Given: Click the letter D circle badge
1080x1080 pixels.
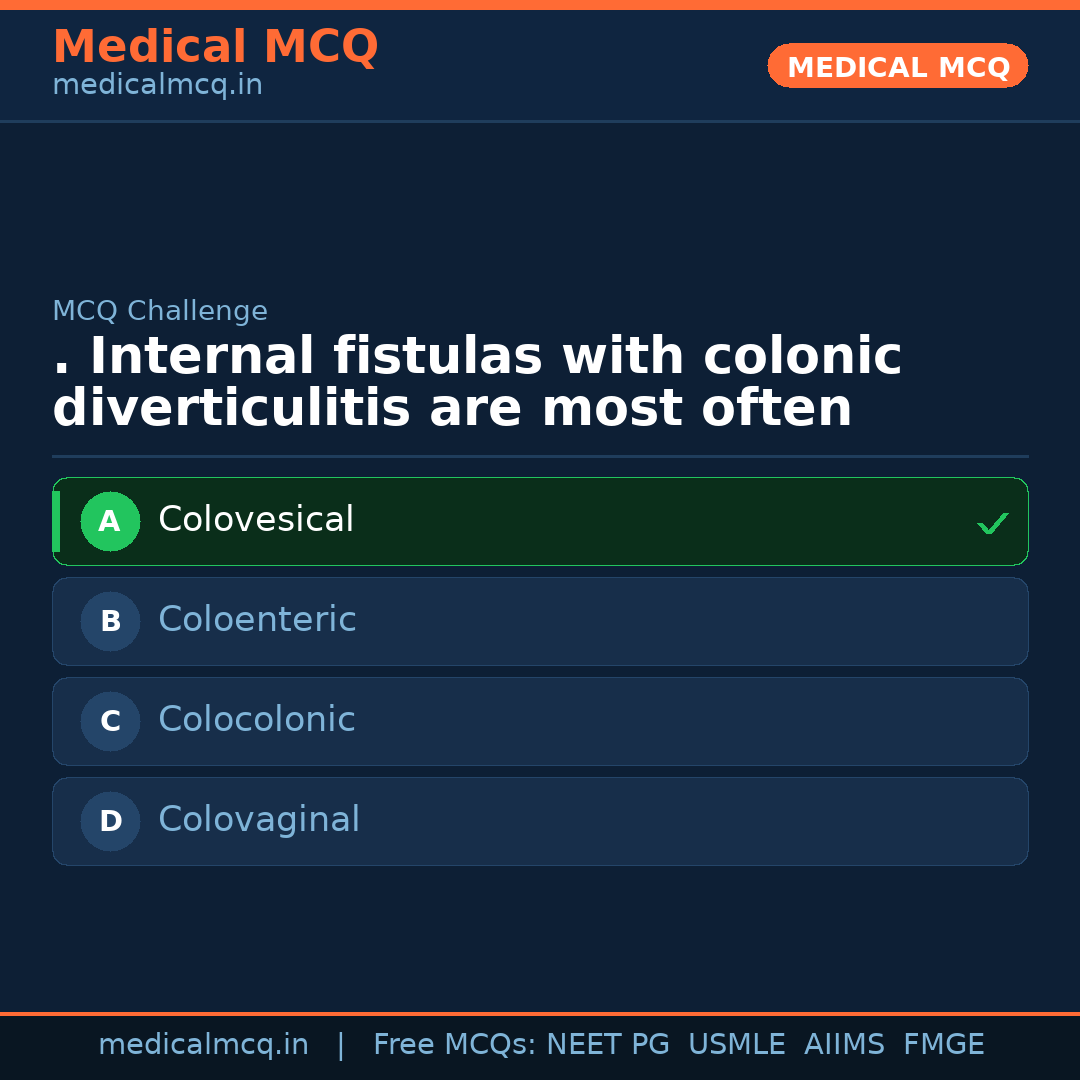Looking at the screenshot, I should [x=110, y=821].
